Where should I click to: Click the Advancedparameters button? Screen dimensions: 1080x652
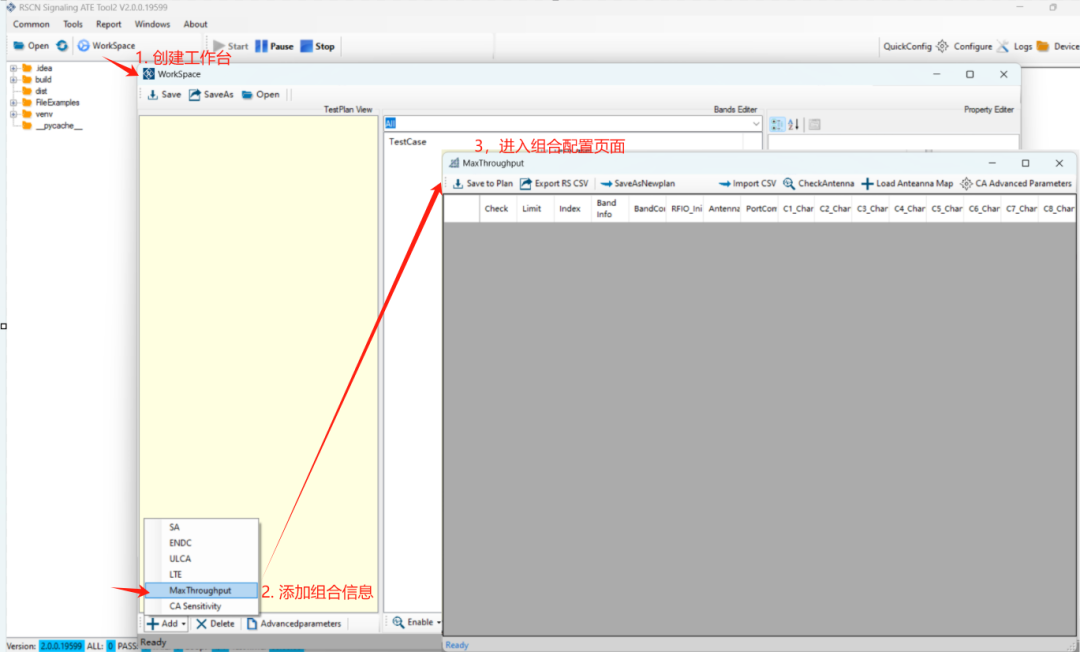coord(294,624)
